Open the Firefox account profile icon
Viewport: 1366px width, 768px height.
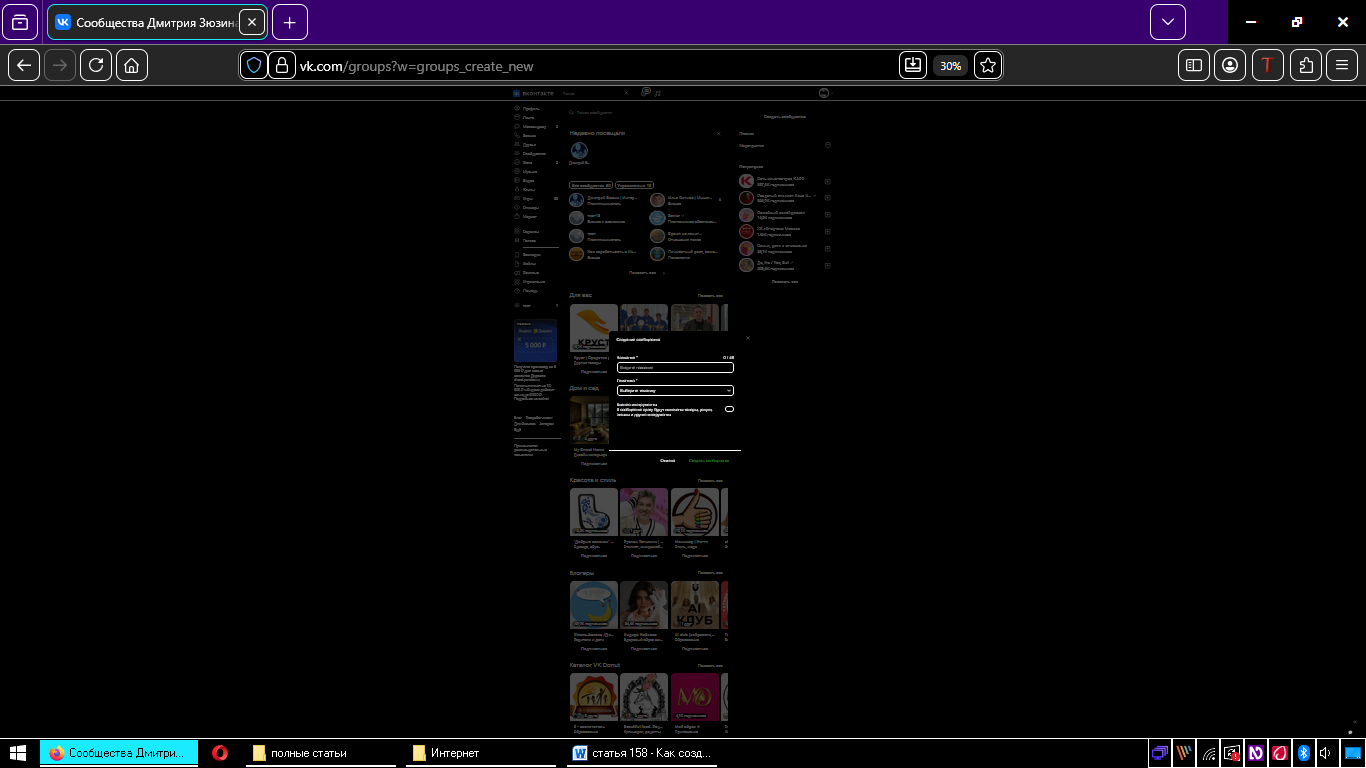coord(1230,65)
